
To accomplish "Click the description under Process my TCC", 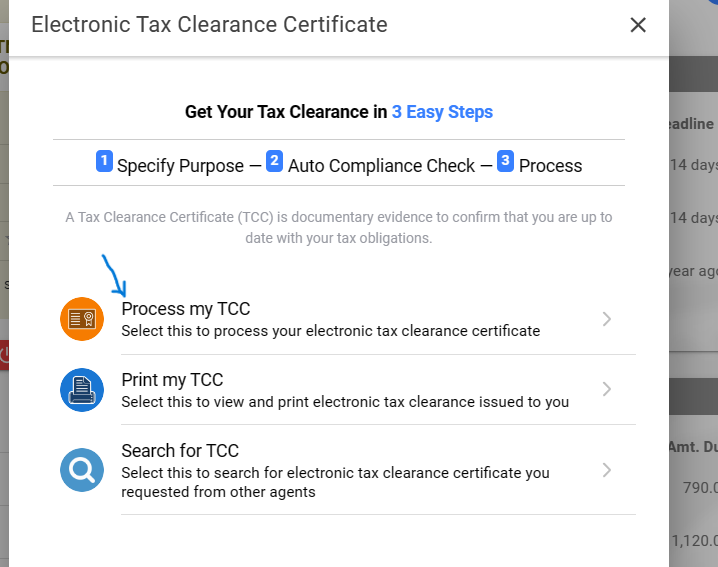I will point(330,331).
